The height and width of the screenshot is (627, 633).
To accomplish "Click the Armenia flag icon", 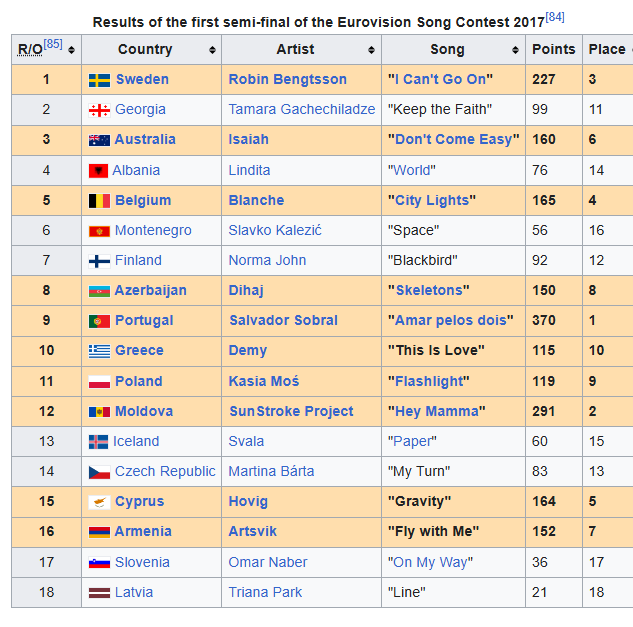I will pyautogui.click(x=99, y=532).
